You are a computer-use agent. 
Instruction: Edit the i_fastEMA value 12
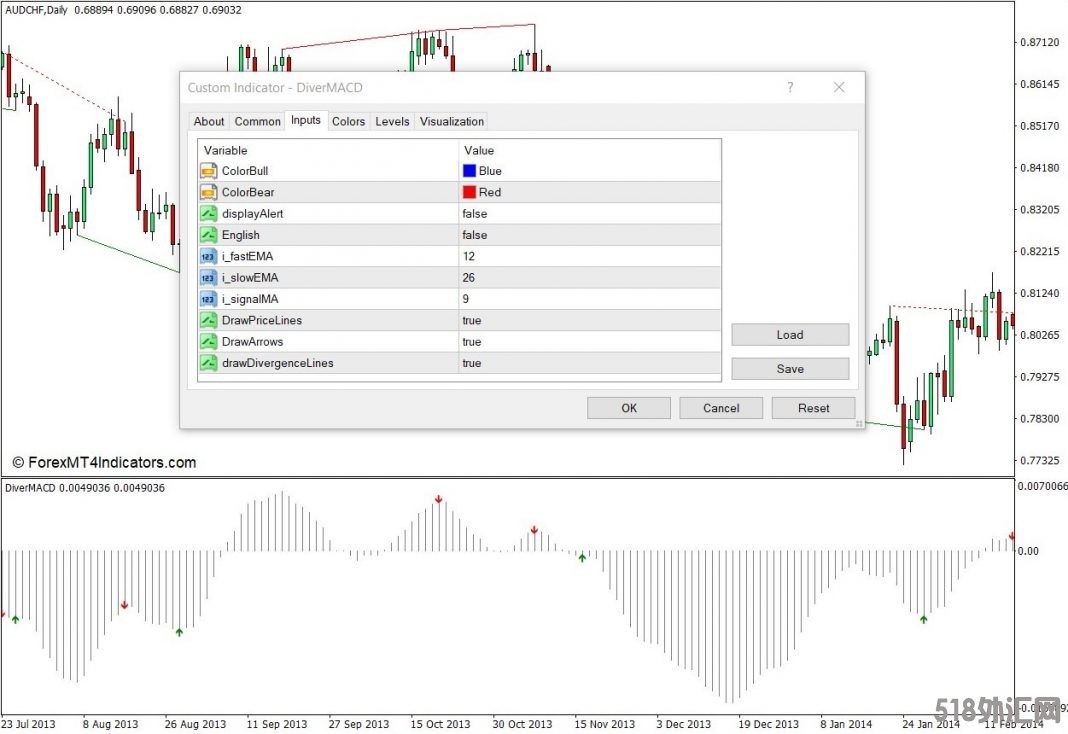[469, 256]
